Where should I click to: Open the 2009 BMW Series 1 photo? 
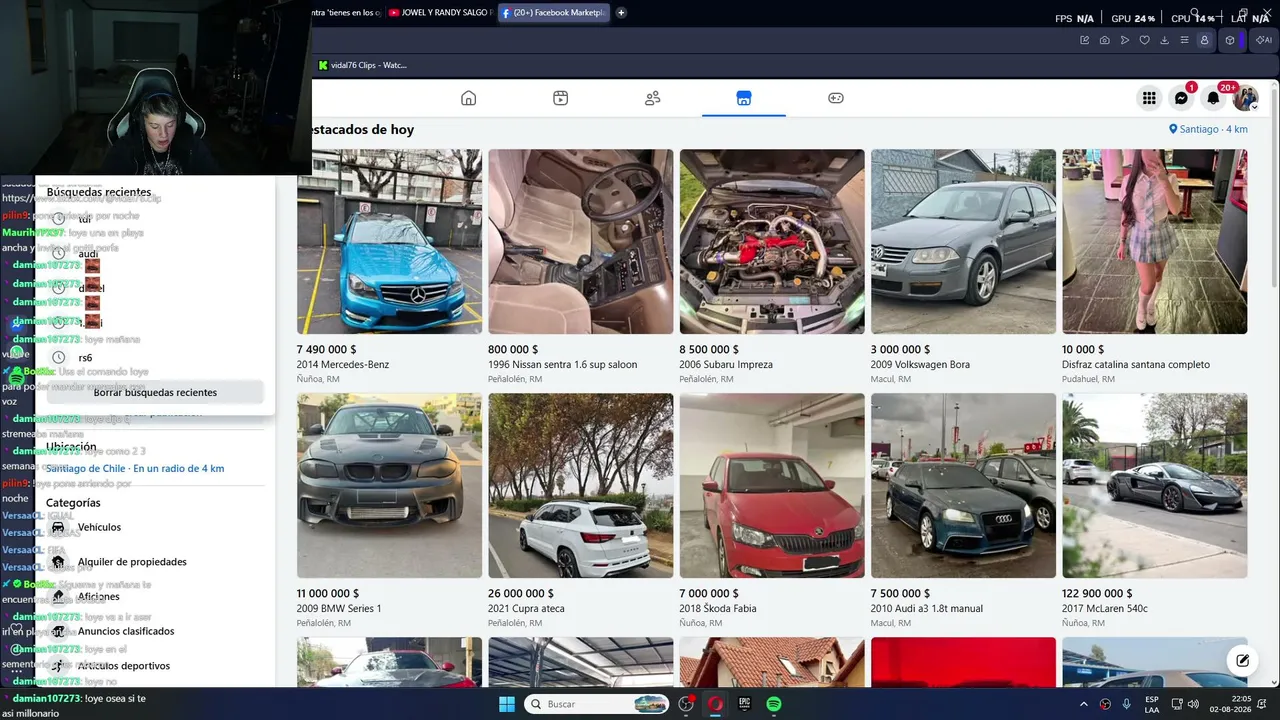coord(389,485)
